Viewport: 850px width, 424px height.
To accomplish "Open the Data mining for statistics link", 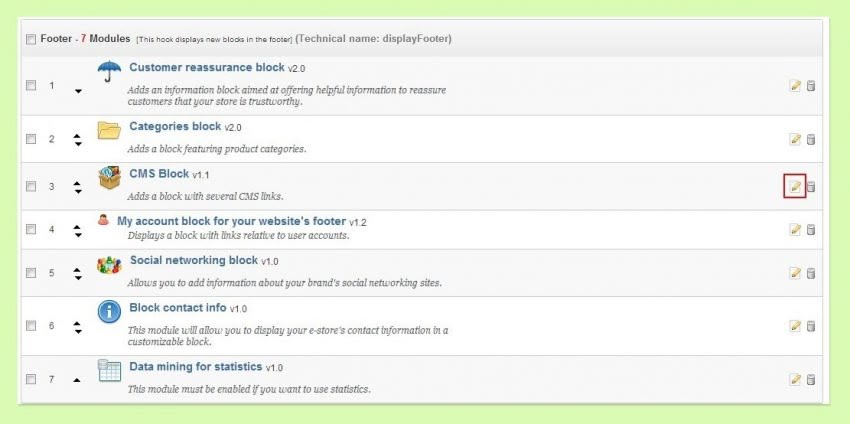I will pos(196,367).
